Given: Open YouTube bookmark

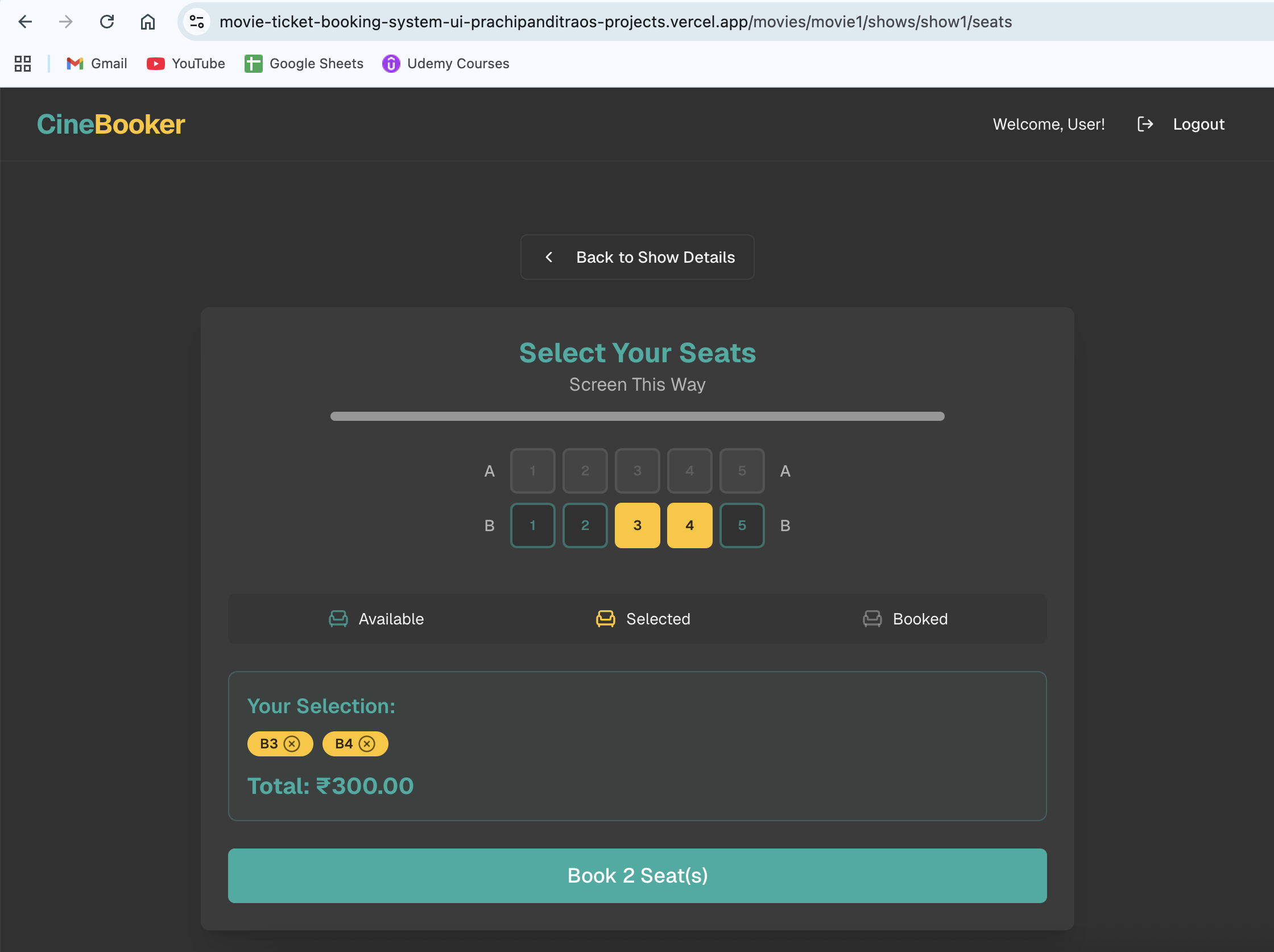Looking at the screenshot, I should pyautogui.click(x=185, y=63).
